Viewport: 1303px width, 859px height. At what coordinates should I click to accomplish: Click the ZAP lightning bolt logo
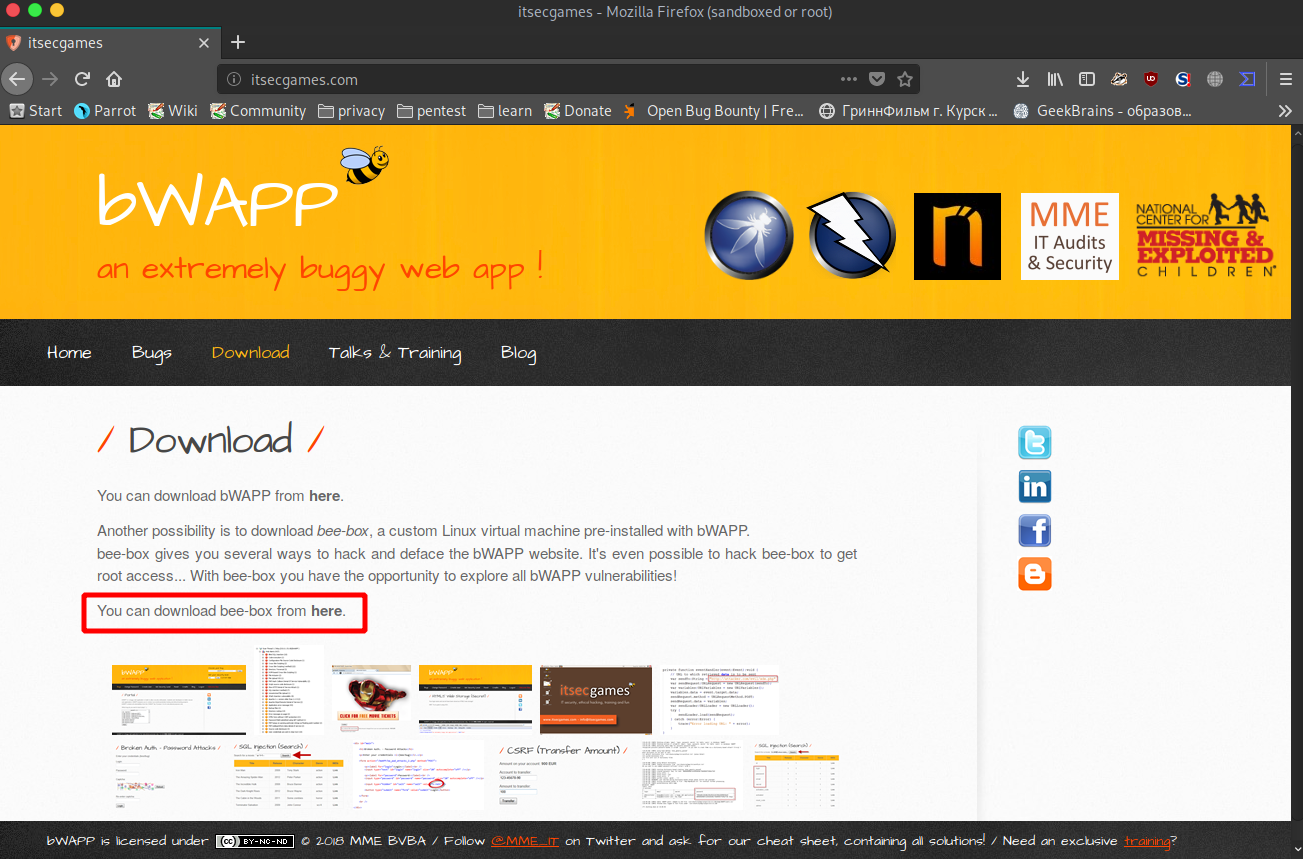click(852, 236)
